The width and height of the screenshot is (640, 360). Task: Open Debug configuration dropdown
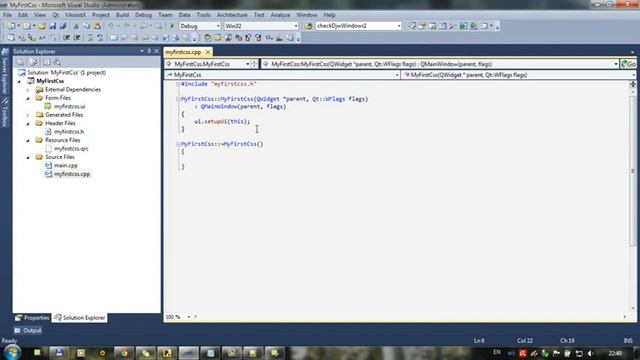(218, 26)
